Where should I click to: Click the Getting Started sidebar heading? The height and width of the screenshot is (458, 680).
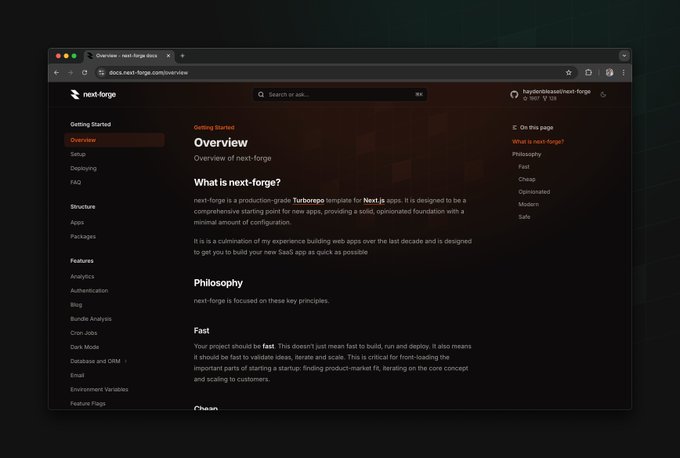[x=91, y=124]
